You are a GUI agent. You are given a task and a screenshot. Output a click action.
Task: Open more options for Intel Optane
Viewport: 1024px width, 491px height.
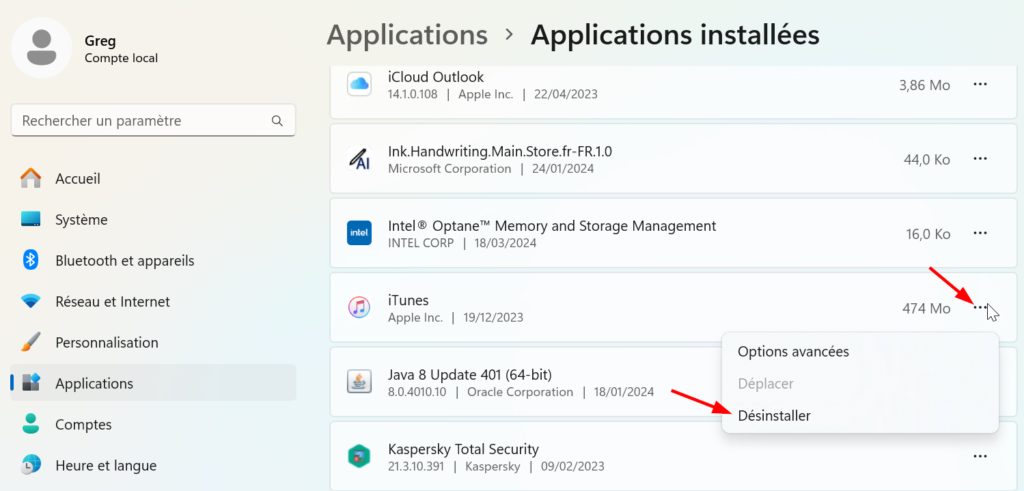point(980,233)
